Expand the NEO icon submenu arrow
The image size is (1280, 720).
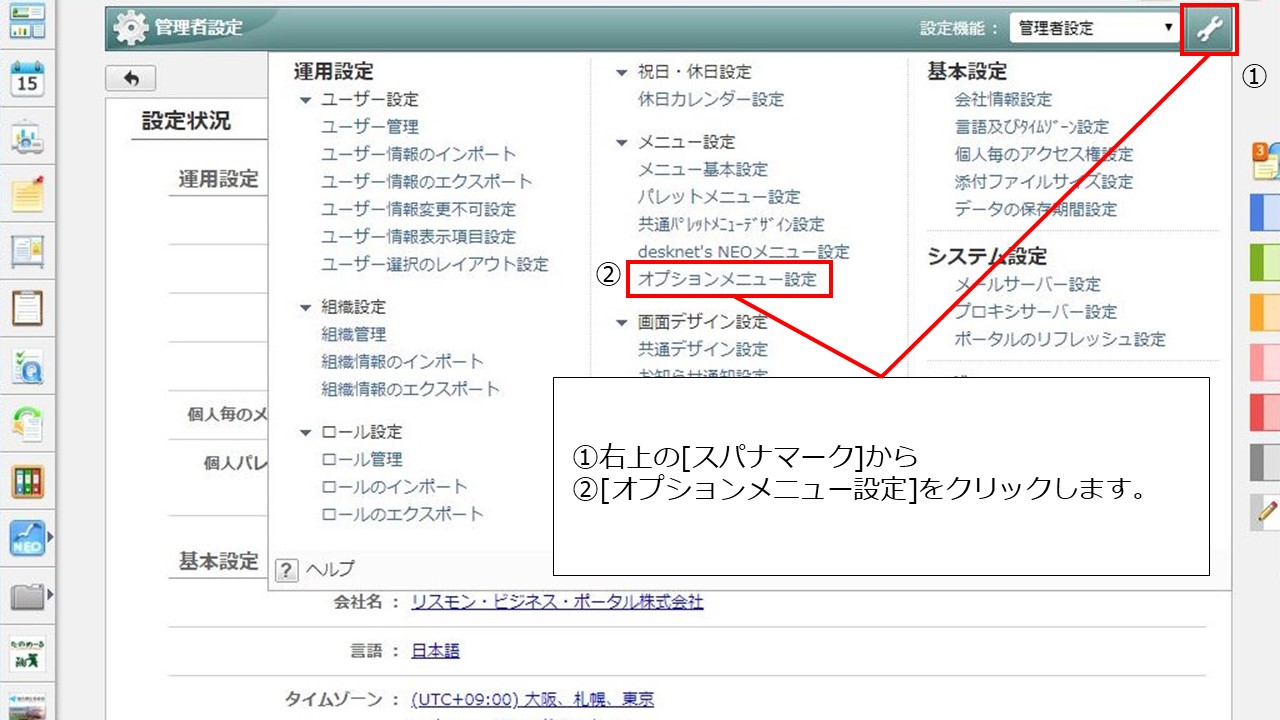point(50,538)
